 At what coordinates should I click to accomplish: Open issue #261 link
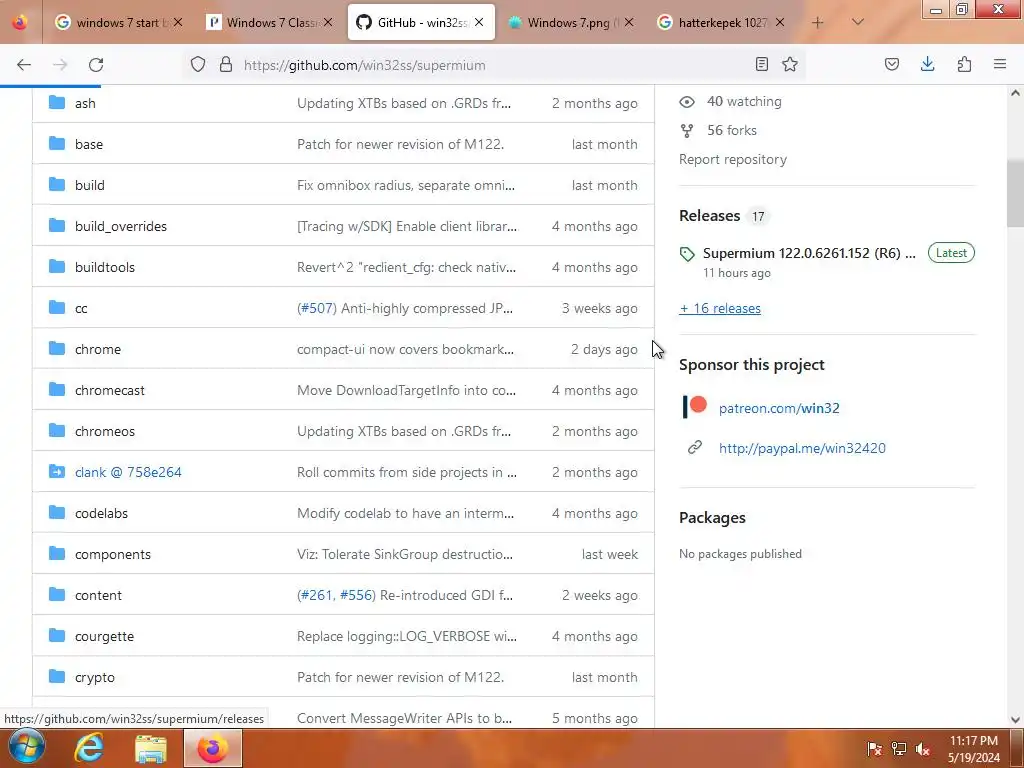point(316,595)
